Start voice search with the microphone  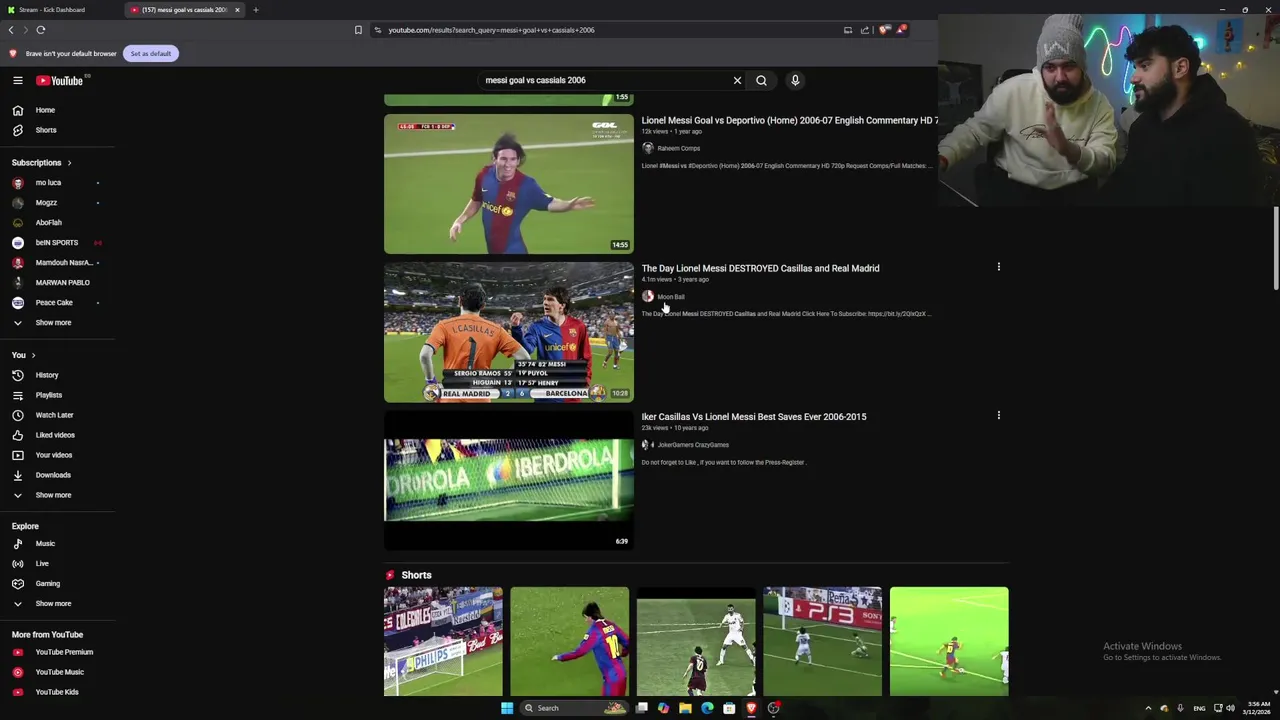795,80
